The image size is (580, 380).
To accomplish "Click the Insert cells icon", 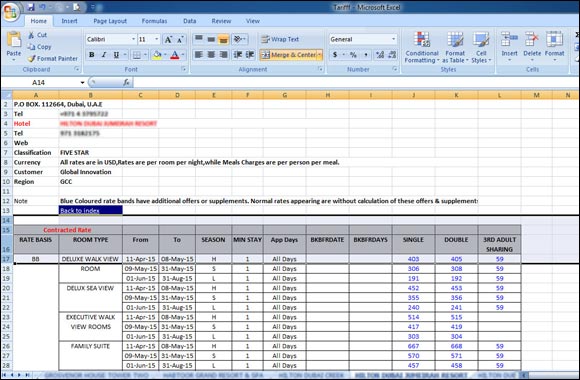I will (509, 39).
